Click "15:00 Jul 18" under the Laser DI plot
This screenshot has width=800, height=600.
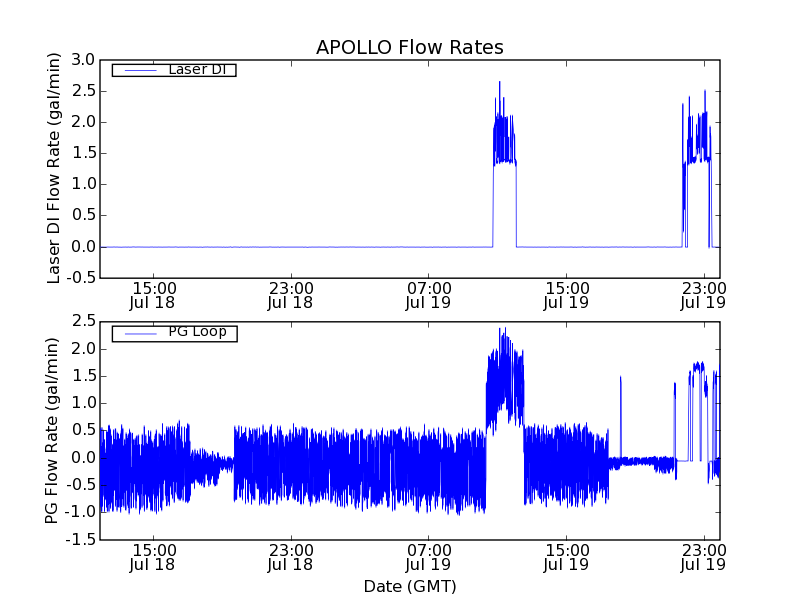tap(153, 295)
